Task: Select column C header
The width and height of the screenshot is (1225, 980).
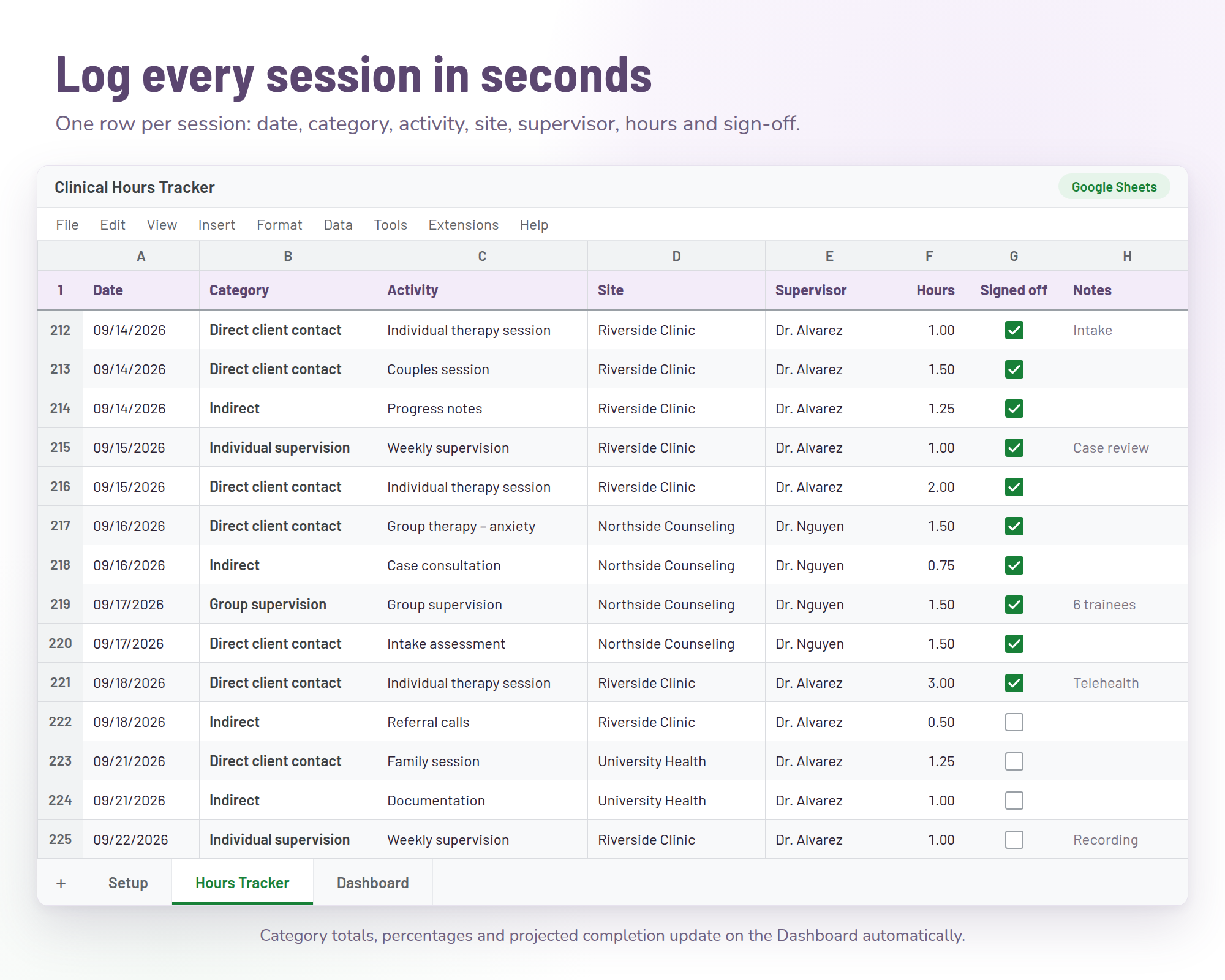Action: [x=482, y=256]
